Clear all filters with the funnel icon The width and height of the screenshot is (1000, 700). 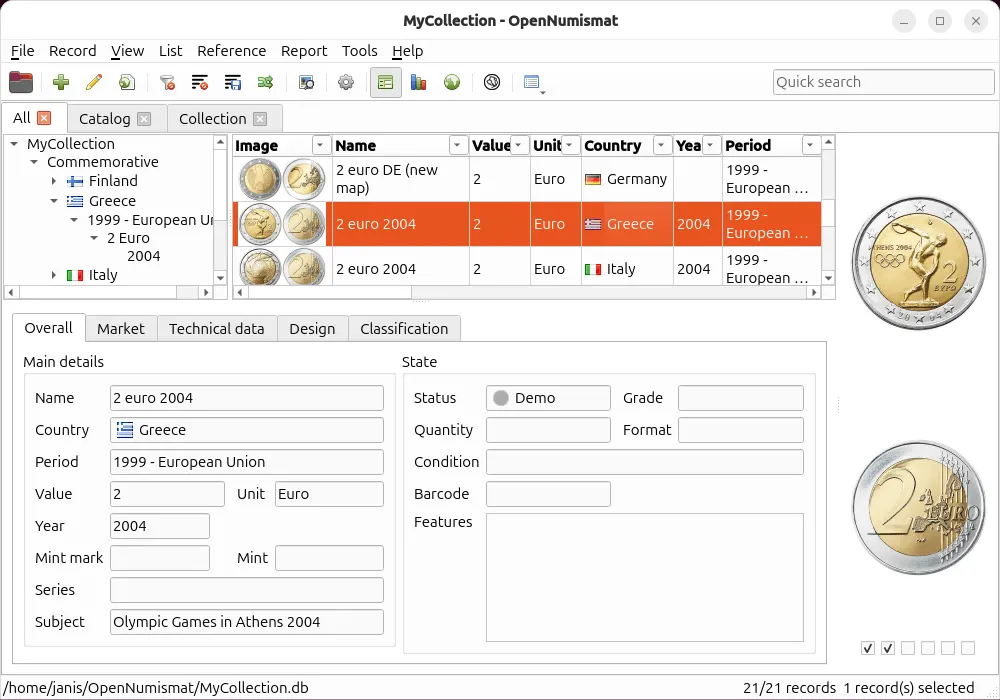click(x=167, y=82)
